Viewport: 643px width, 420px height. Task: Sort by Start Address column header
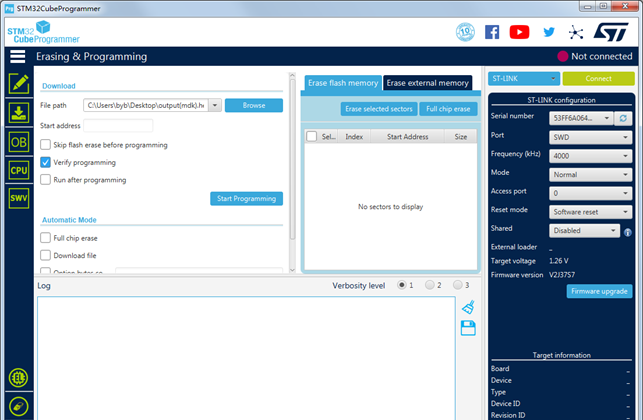tap(408, 137)
